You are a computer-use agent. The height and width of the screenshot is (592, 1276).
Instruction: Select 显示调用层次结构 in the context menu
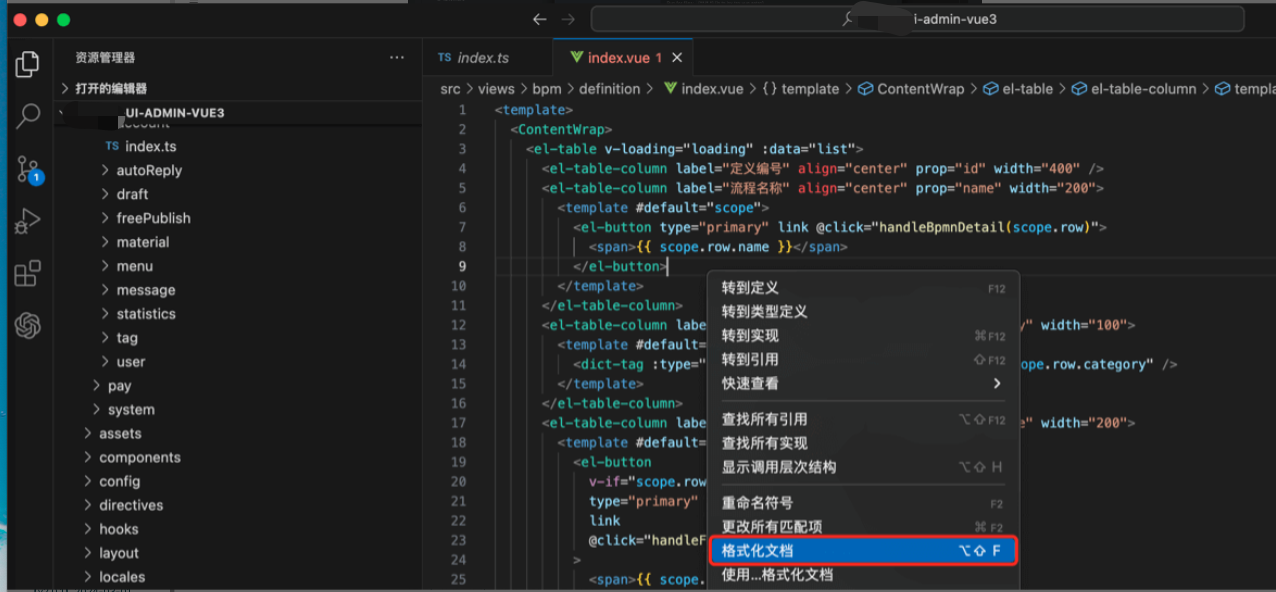[863, 468]
